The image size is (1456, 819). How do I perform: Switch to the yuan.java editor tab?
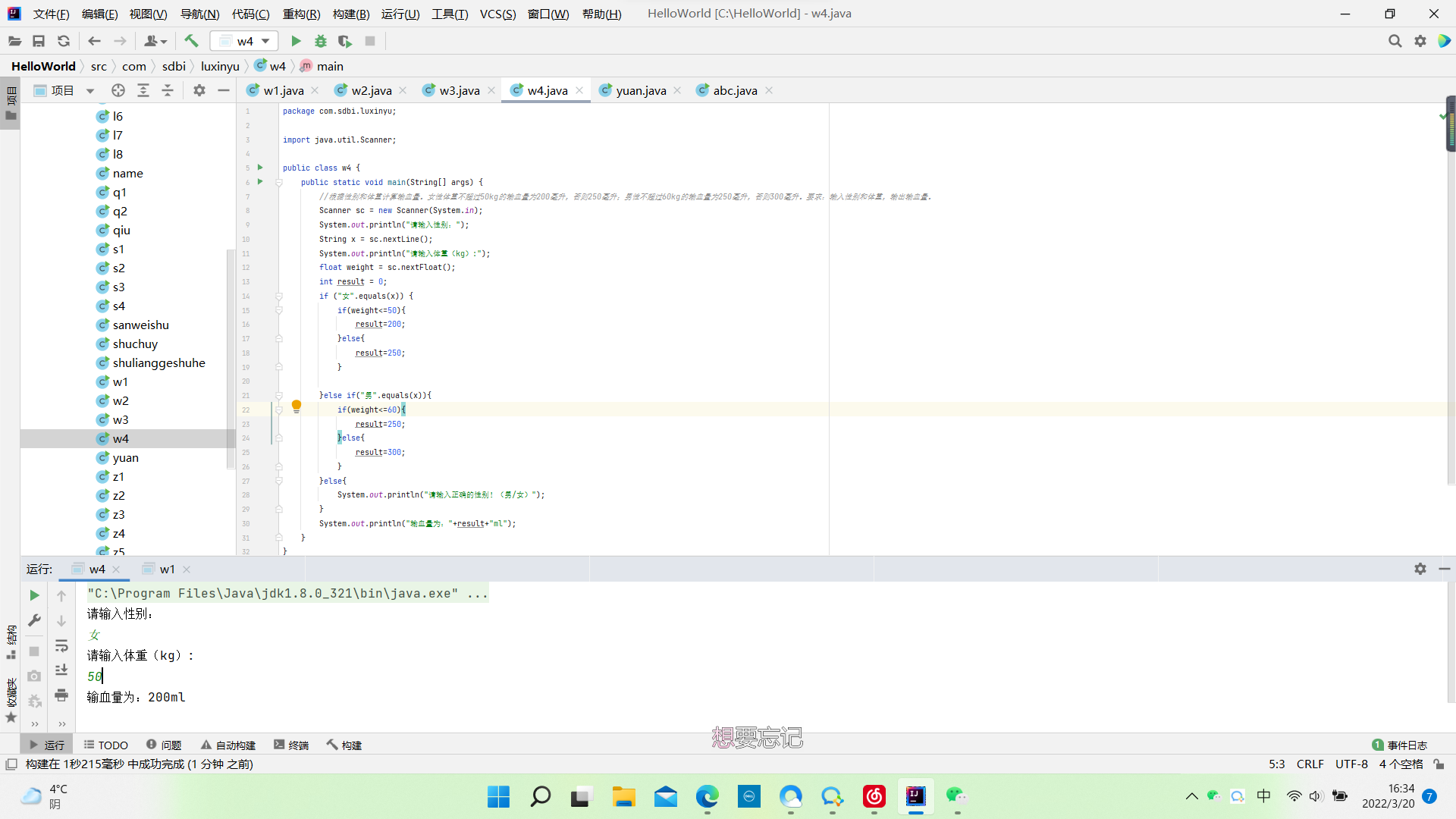pos(640,90)
